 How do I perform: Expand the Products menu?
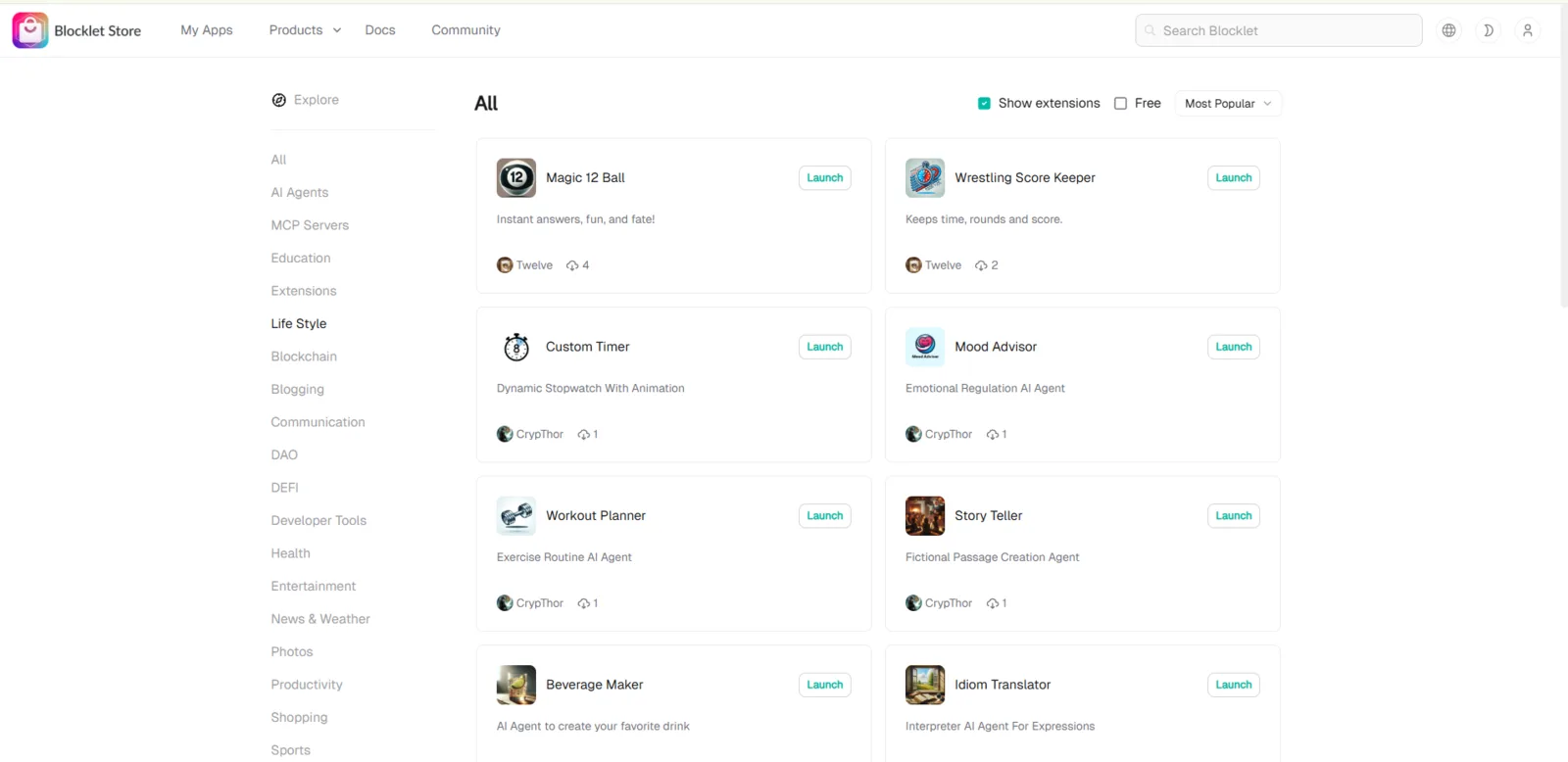tap(305, 30)
